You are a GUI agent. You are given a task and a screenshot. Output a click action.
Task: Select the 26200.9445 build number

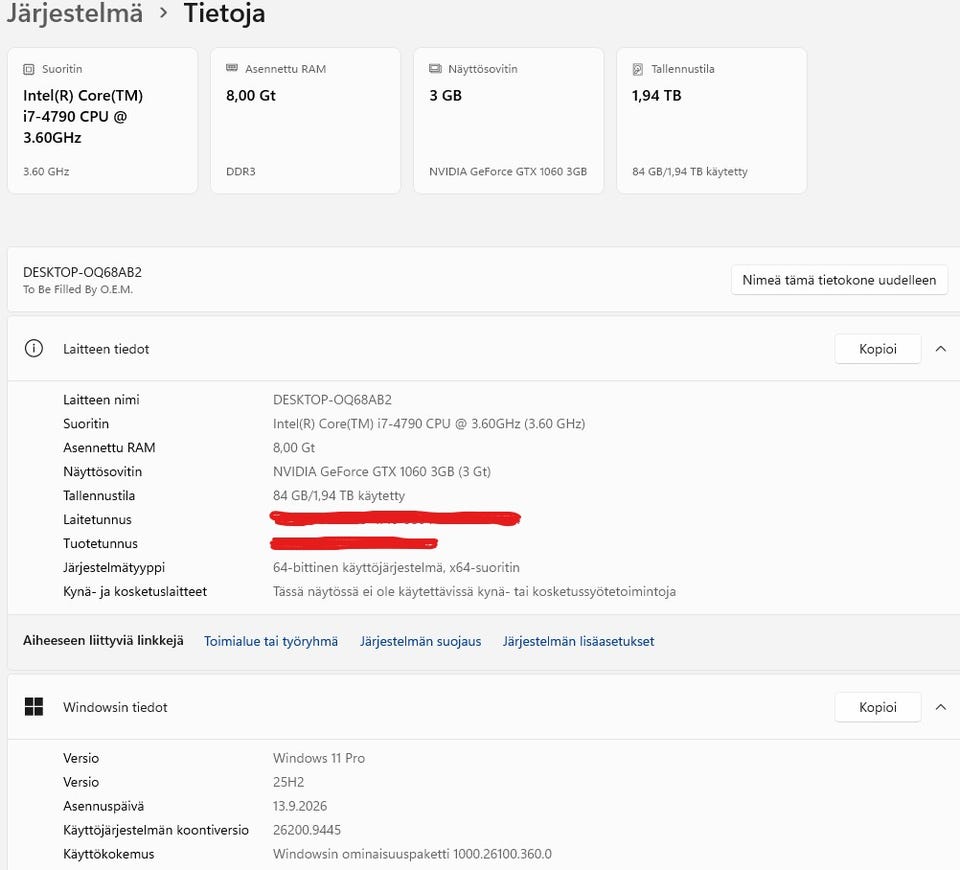tap(307, 830)
